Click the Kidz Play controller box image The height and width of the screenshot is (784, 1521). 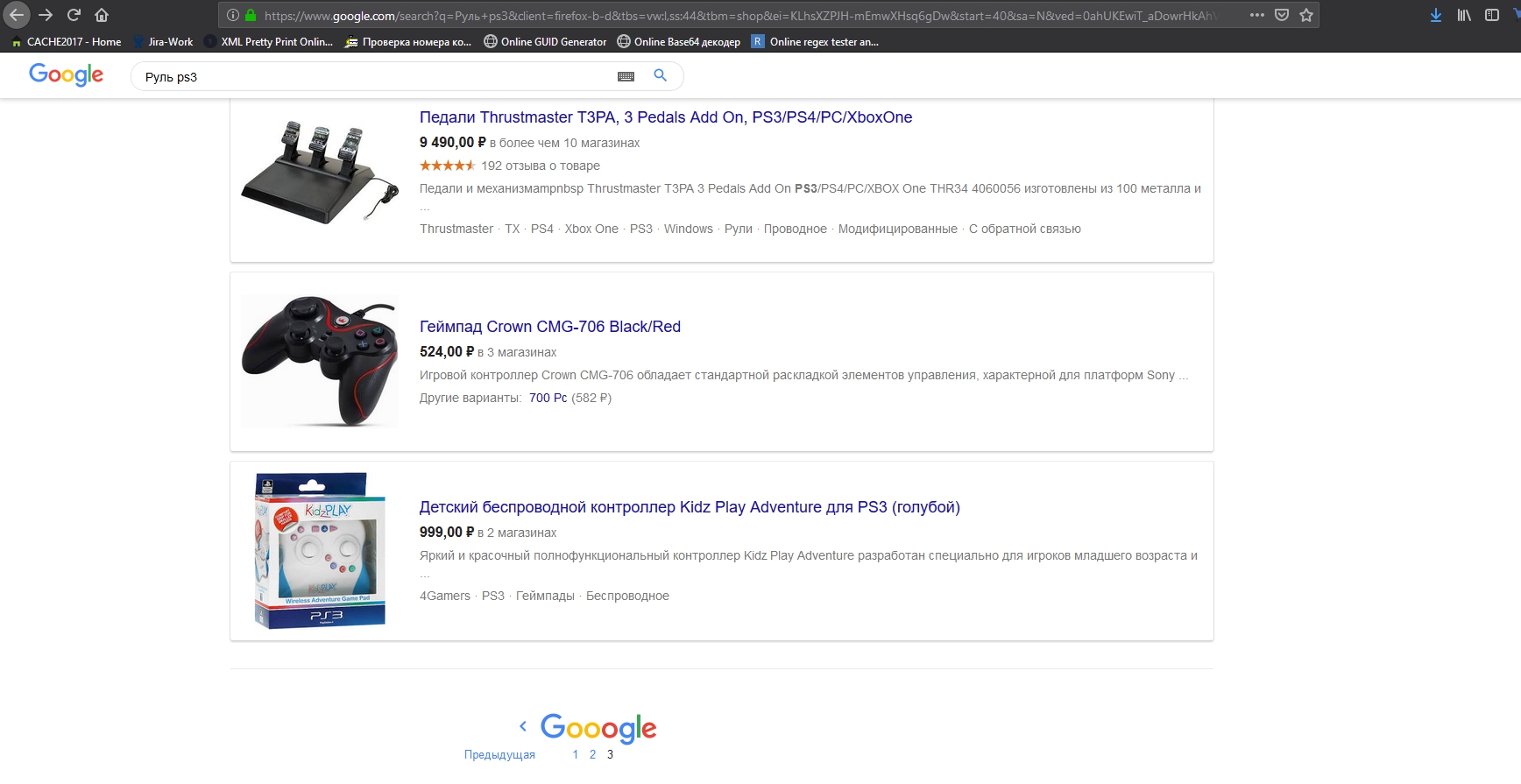pos(320,551)
